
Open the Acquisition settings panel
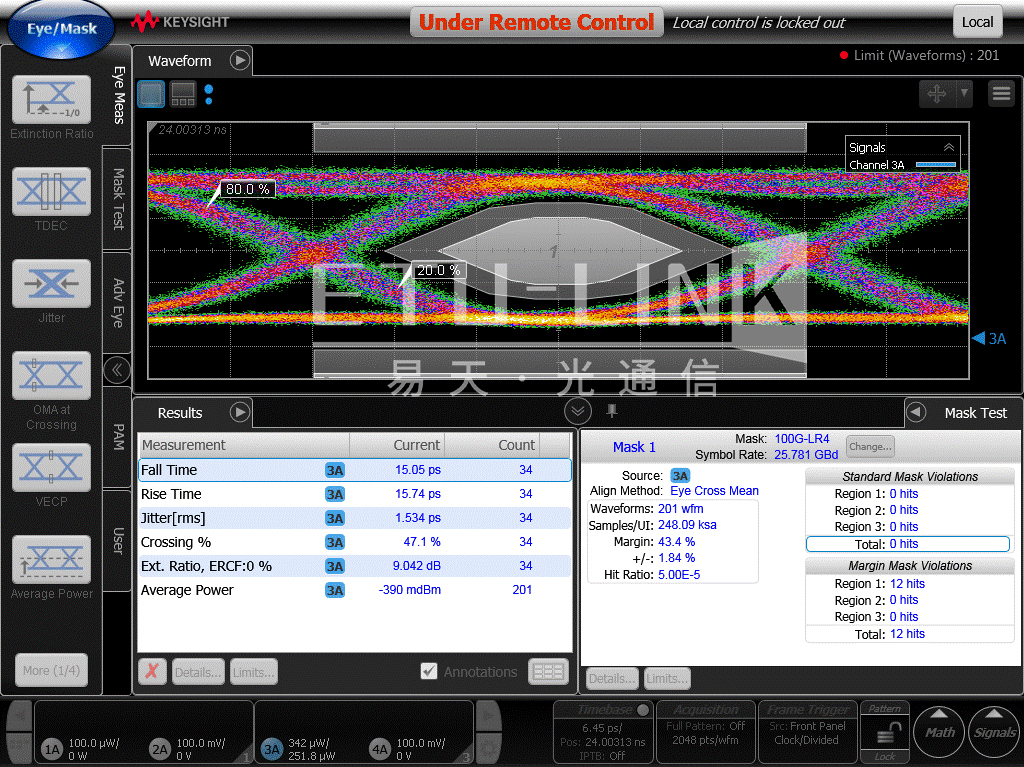click(705, 731)
